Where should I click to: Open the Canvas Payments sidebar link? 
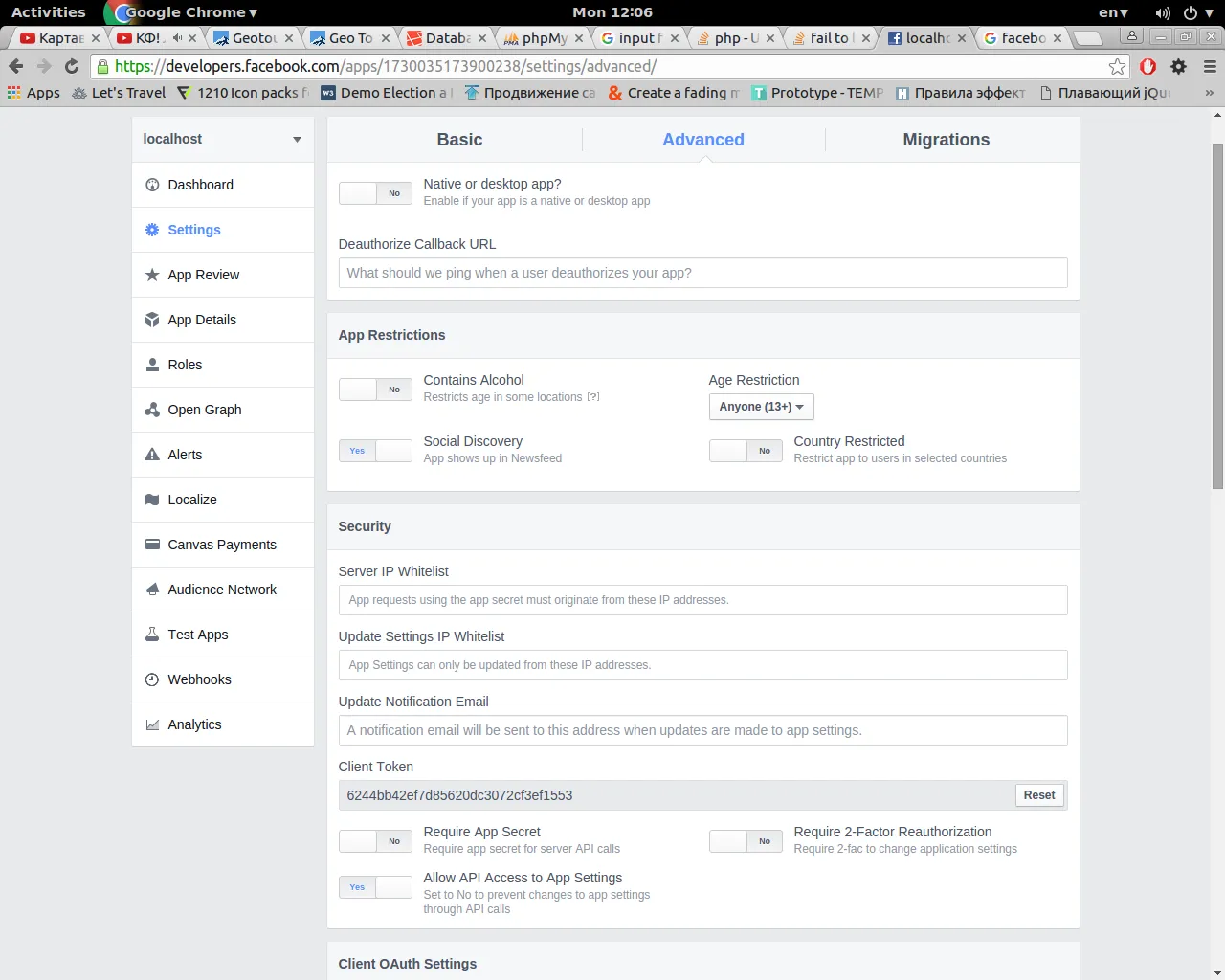pos(222,545)
